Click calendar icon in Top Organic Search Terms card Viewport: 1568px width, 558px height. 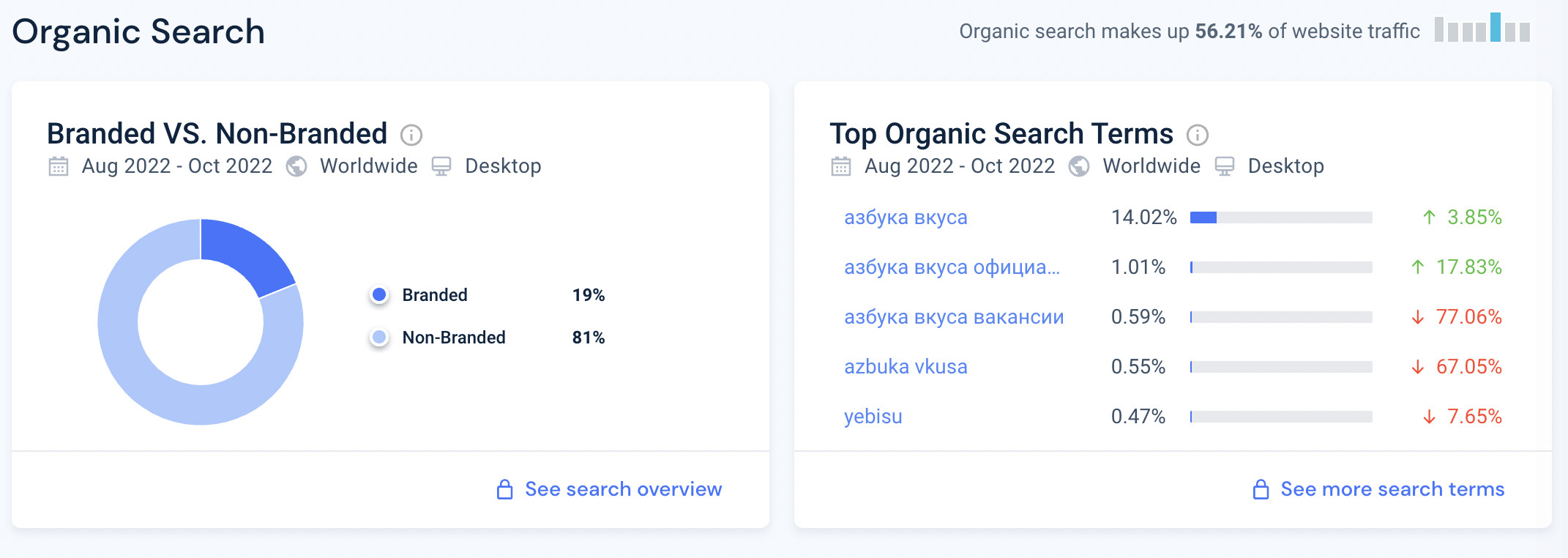pos(841,166)
